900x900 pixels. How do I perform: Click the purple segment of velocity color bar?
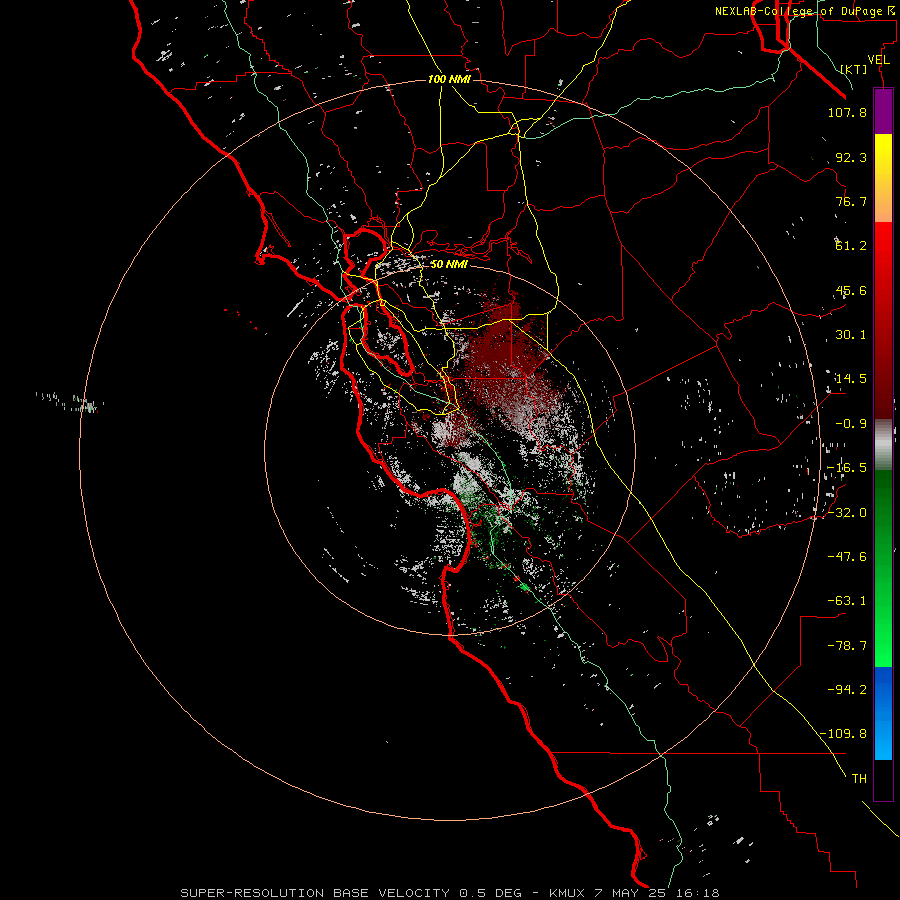(x=883, y=111)
